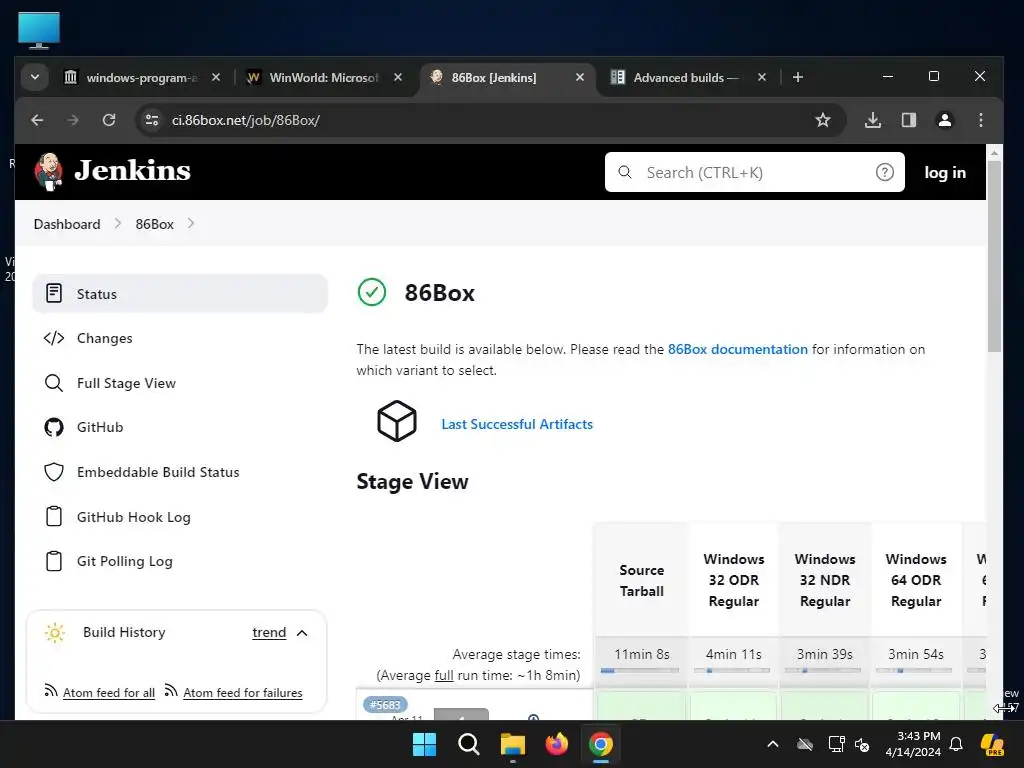Click the Jenkins title text
This screenshot has width=1024, height=768.
pyautogui.click(x=133, y=170)
